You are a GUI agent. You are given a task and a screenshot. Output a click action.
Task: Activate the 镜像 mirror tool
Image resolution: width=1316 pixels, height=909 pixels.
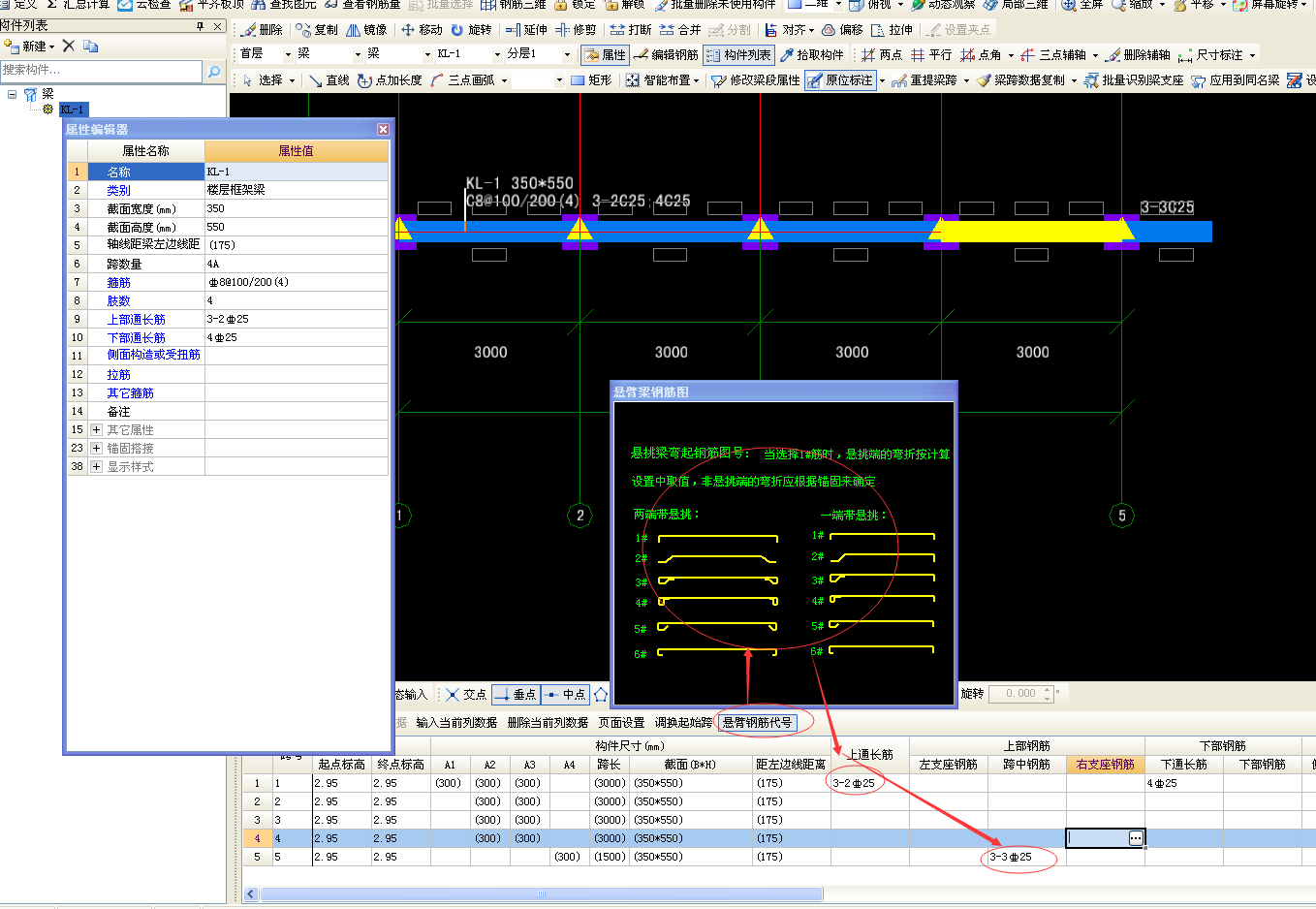coord(366,30)
